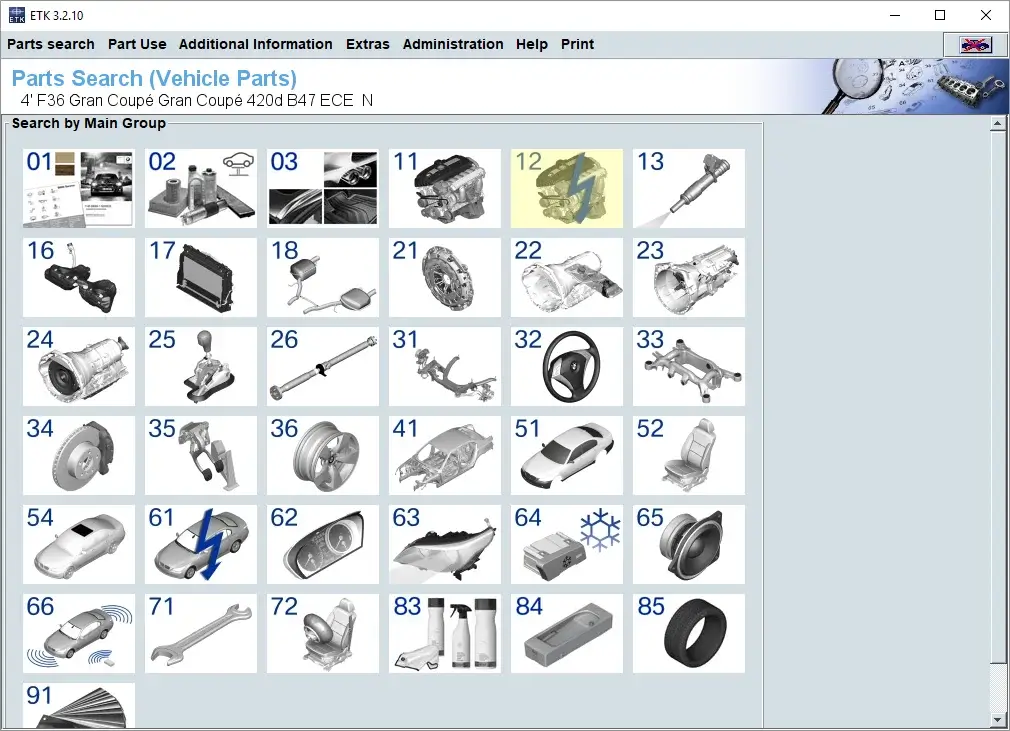Select group 85 Tyres
The image size is (1010, 731).
tap(688, 633)
